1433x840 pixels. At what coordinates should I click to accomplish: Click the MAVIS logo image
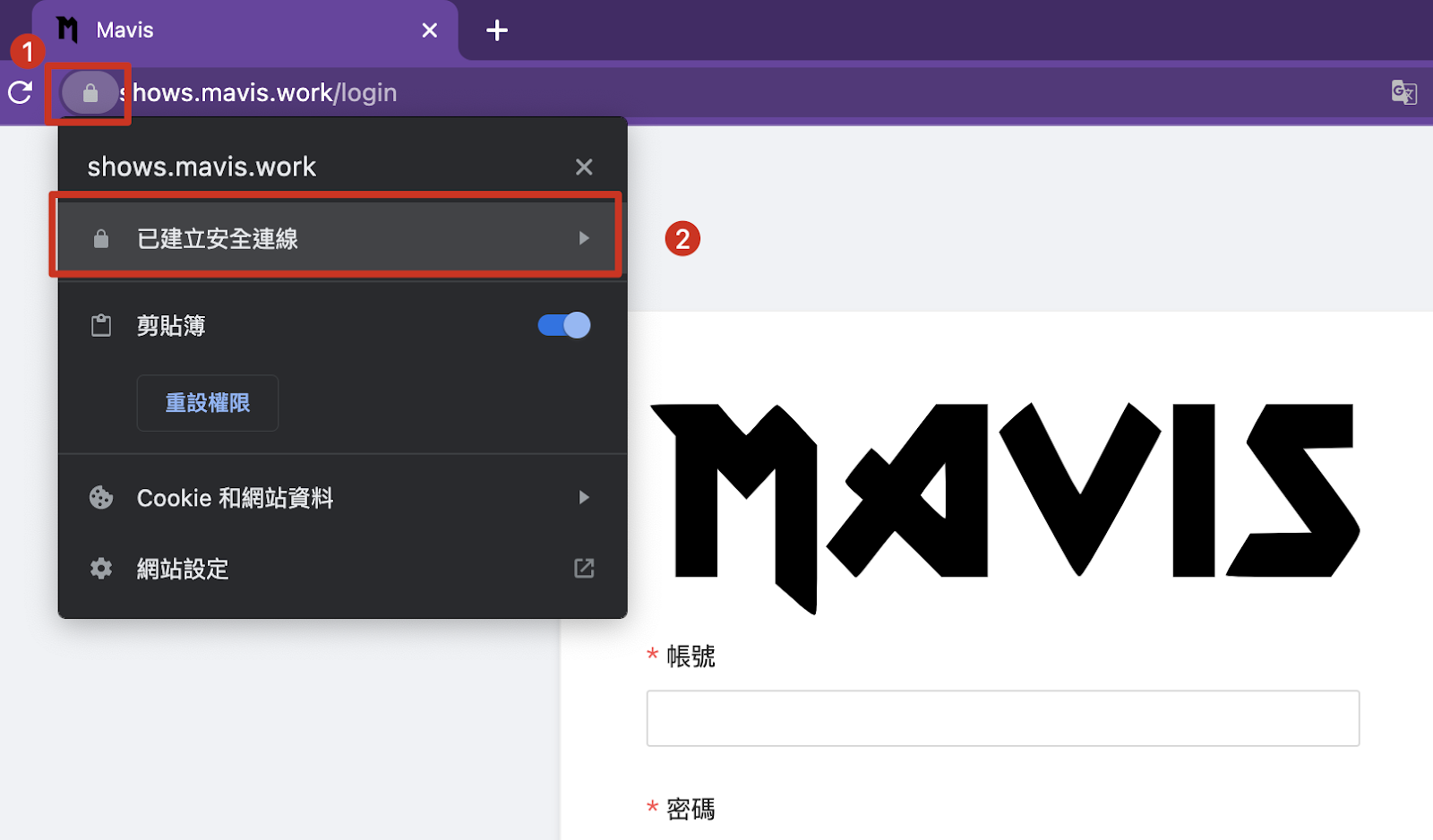(1005, 508)
